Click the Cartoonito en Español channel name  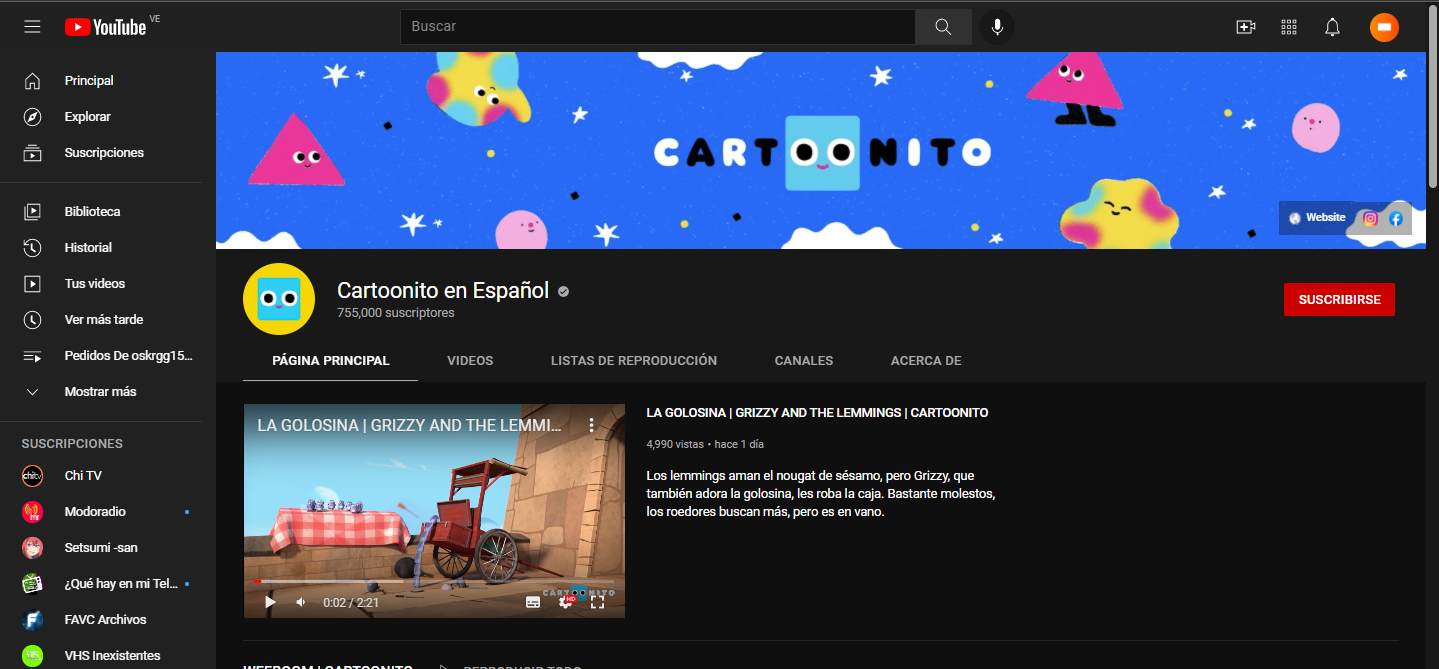click(443, 291)
